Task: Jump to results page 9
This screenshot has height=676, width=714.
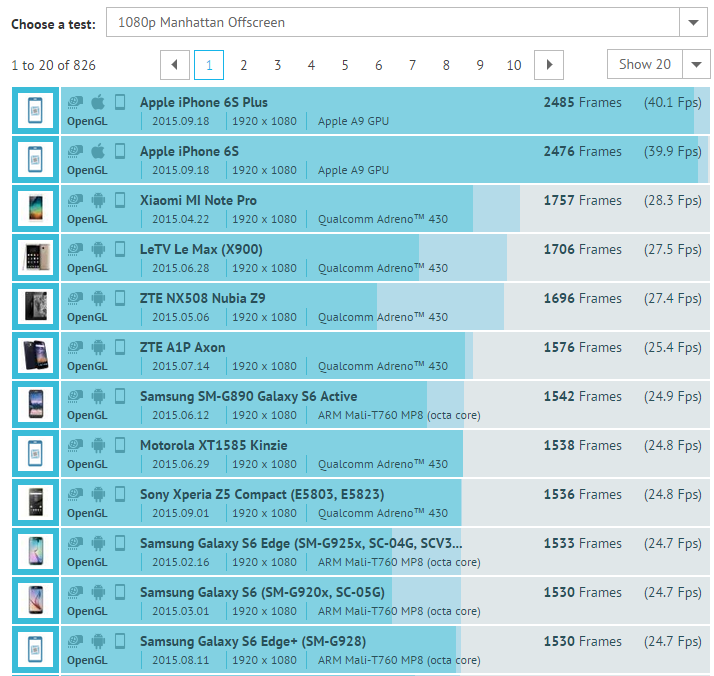Action: click(480, 65)
